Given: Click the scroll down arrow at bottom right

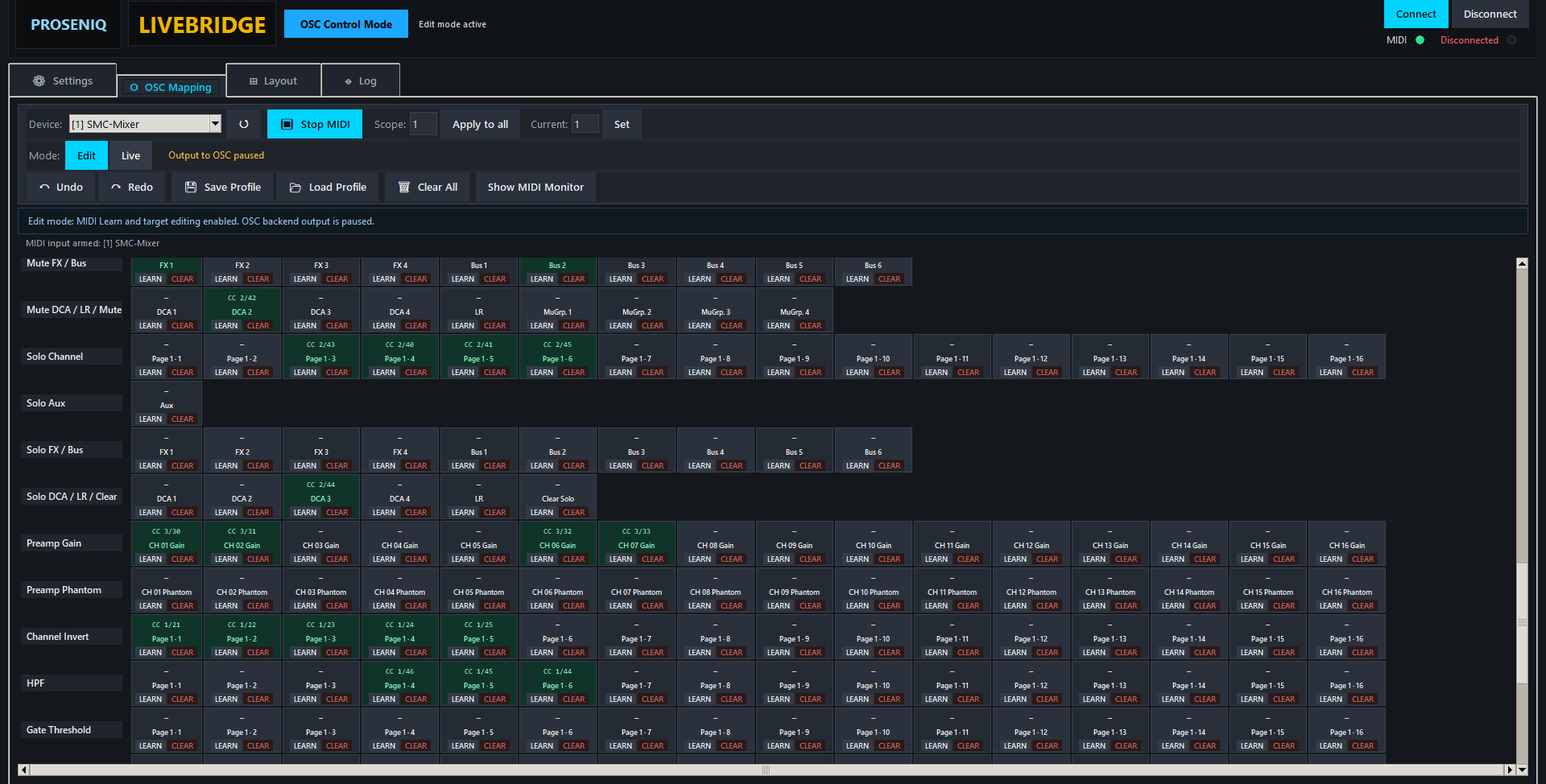Looking at the screenshot, I should (x=1522, y=770).
